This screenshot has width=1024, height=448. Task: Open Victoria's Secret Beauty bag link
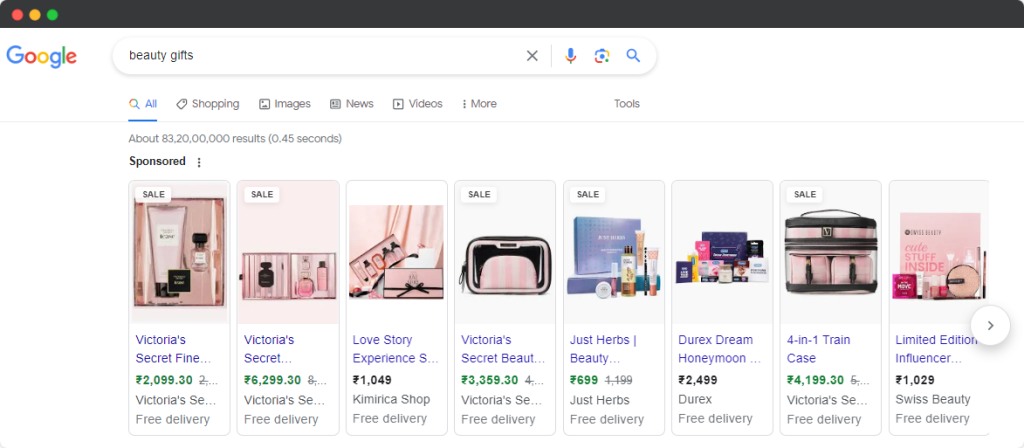click(x=503, y=349)
